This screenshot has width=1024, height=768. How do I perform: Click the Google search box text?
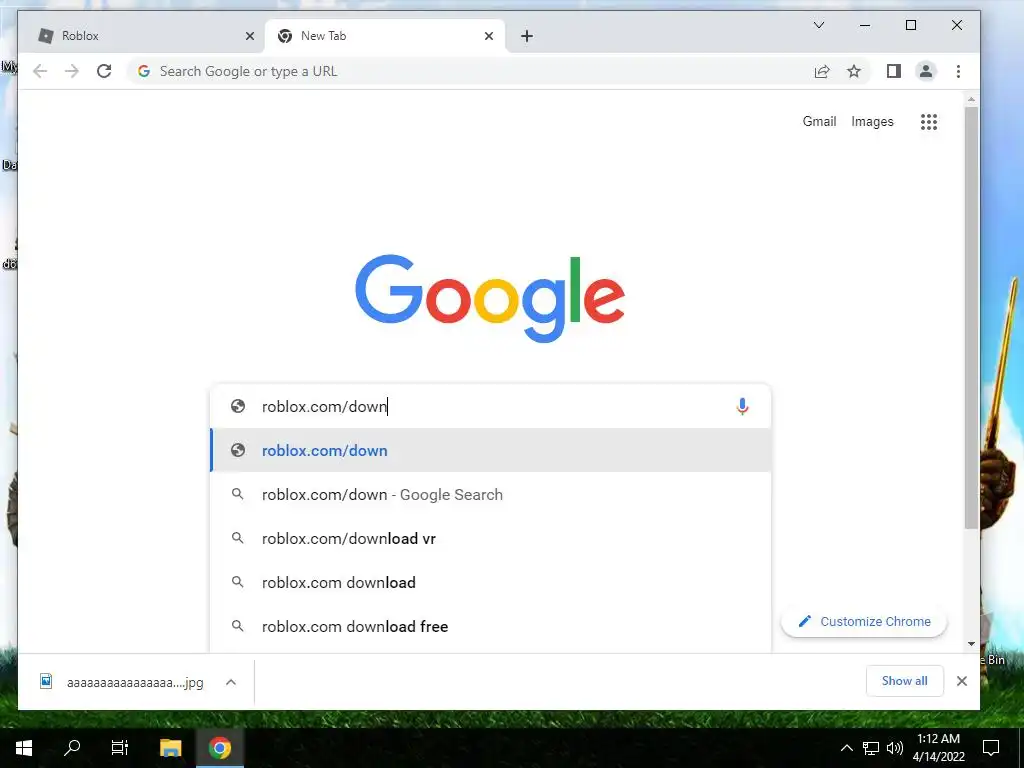325,406
